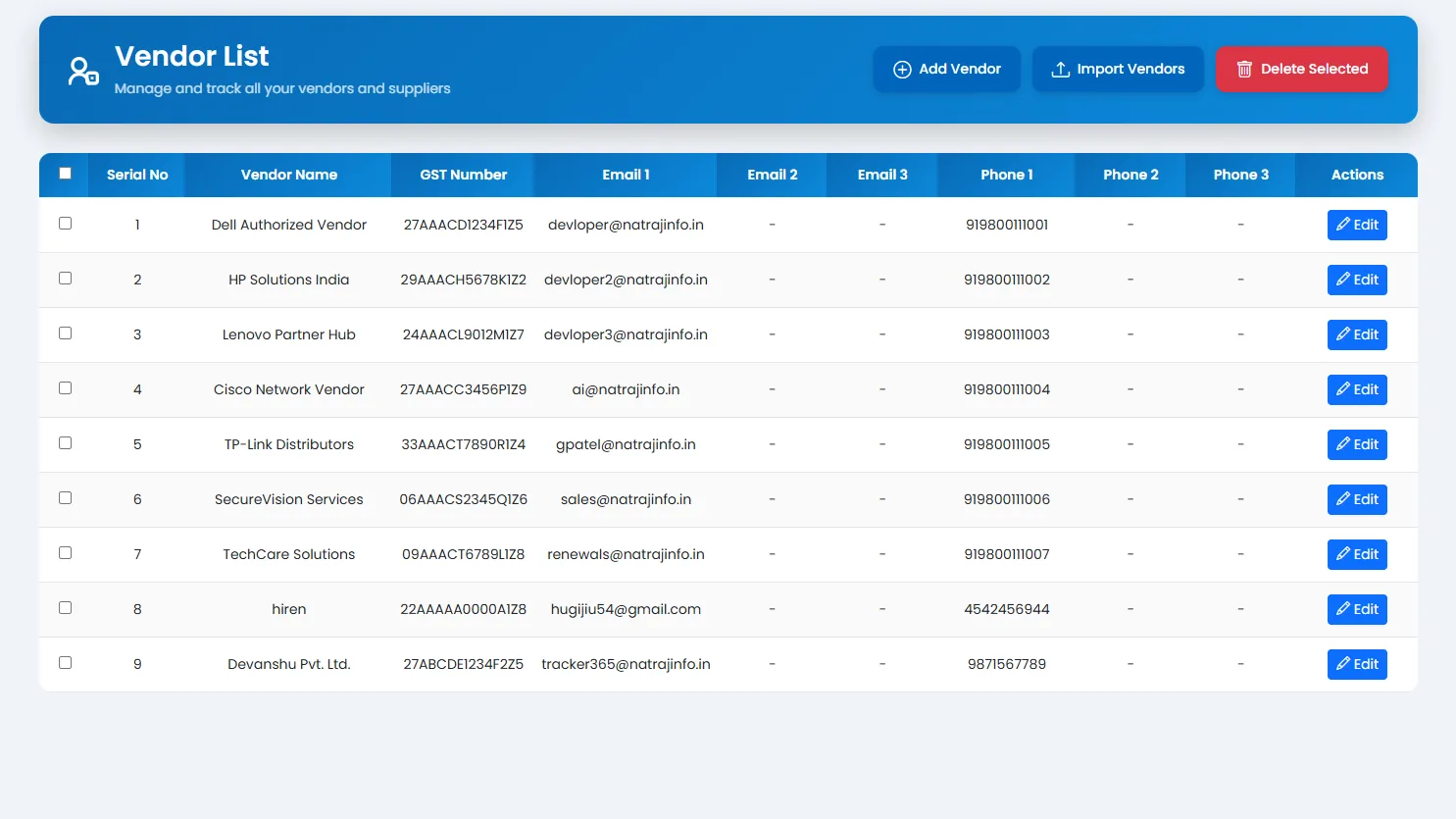Screen dimensions: 1456x819
Task: Select the HP Solutions India name
Action: [x=289, y=280]
